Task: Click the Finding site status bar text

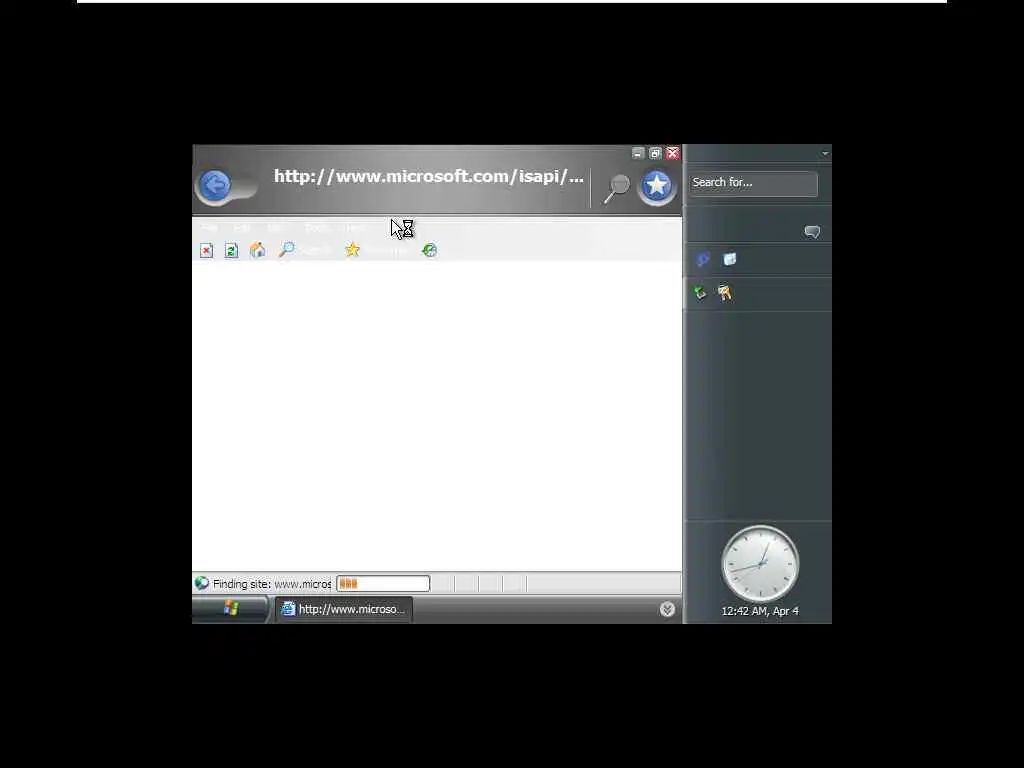Action: pos(272,584)
